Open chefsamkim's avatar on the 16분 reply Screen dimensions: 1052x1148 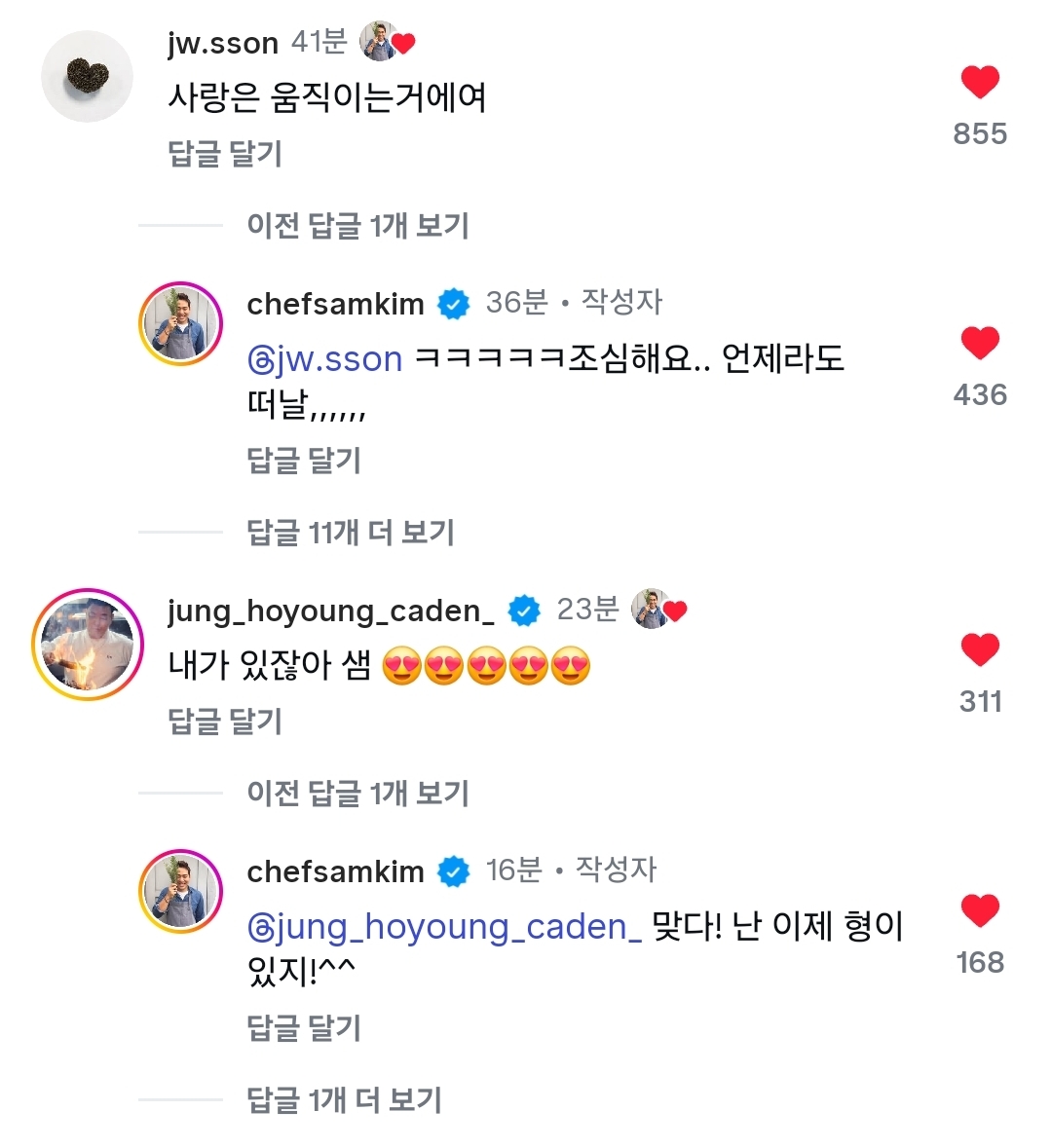(x=181, y=892)
